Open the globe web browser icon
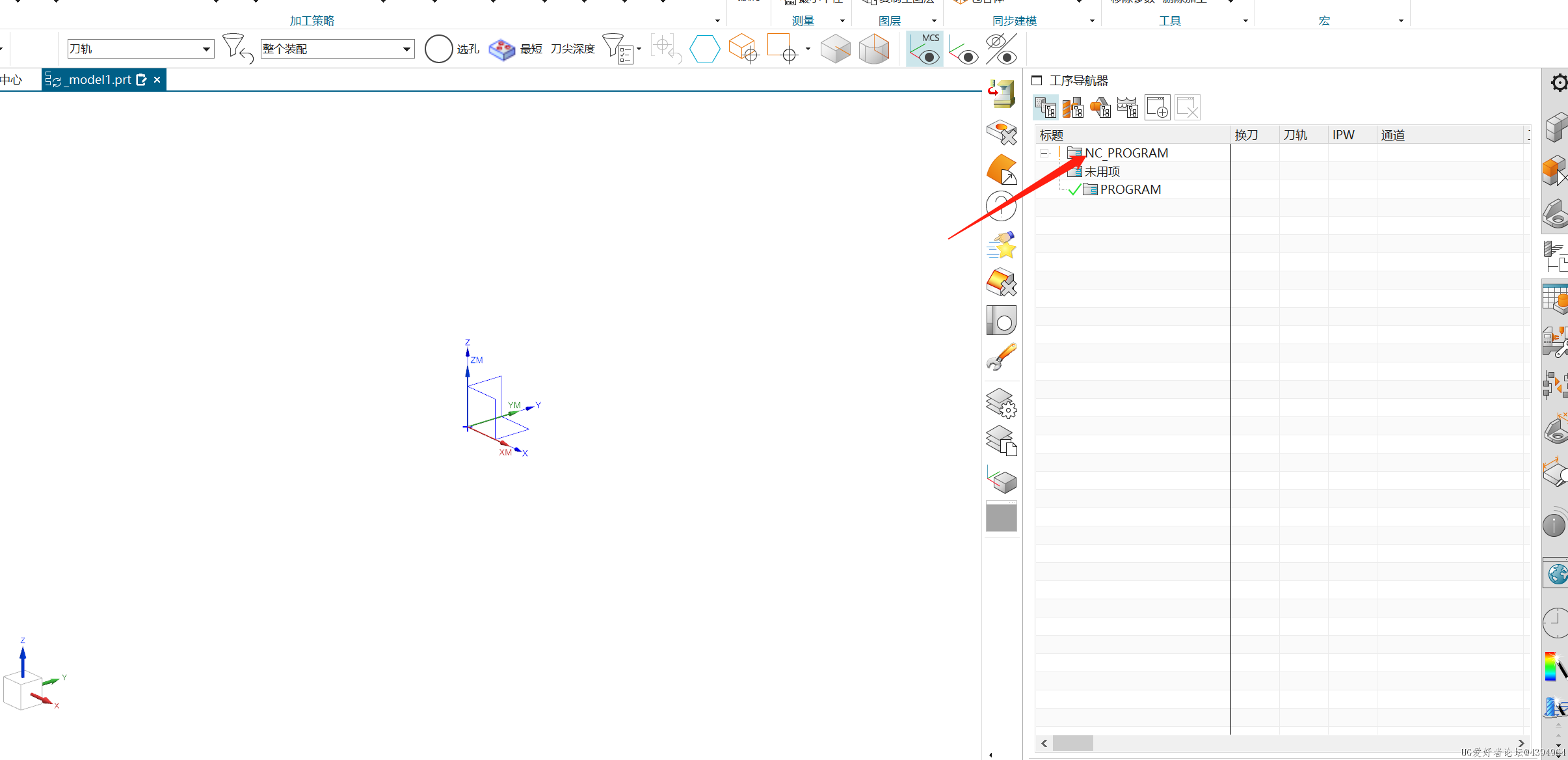The height and width of the screenshot is (760, 1568). (1557, 574)
